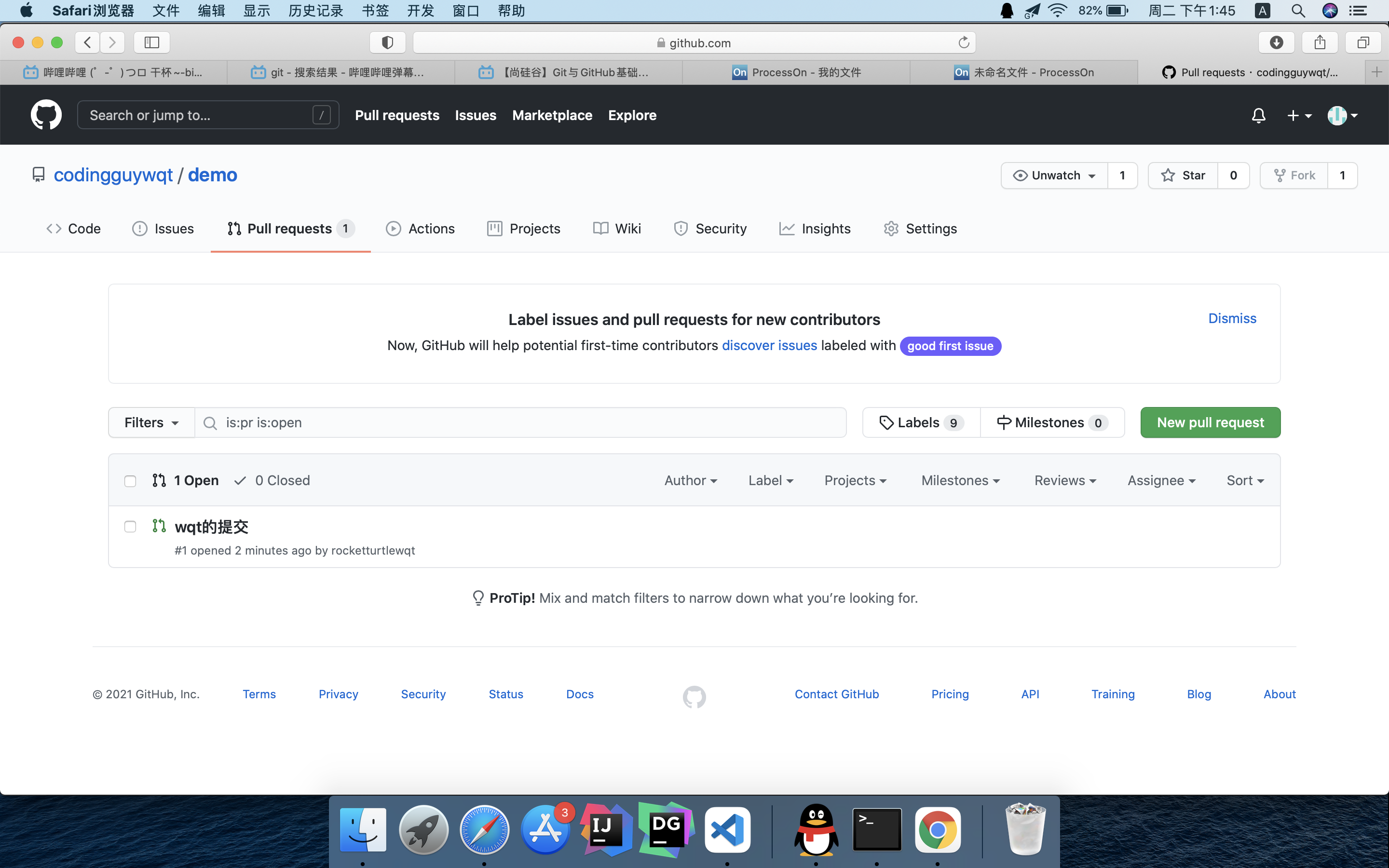
Task: Open Terminal from the dock
Action: pos(876,829)
